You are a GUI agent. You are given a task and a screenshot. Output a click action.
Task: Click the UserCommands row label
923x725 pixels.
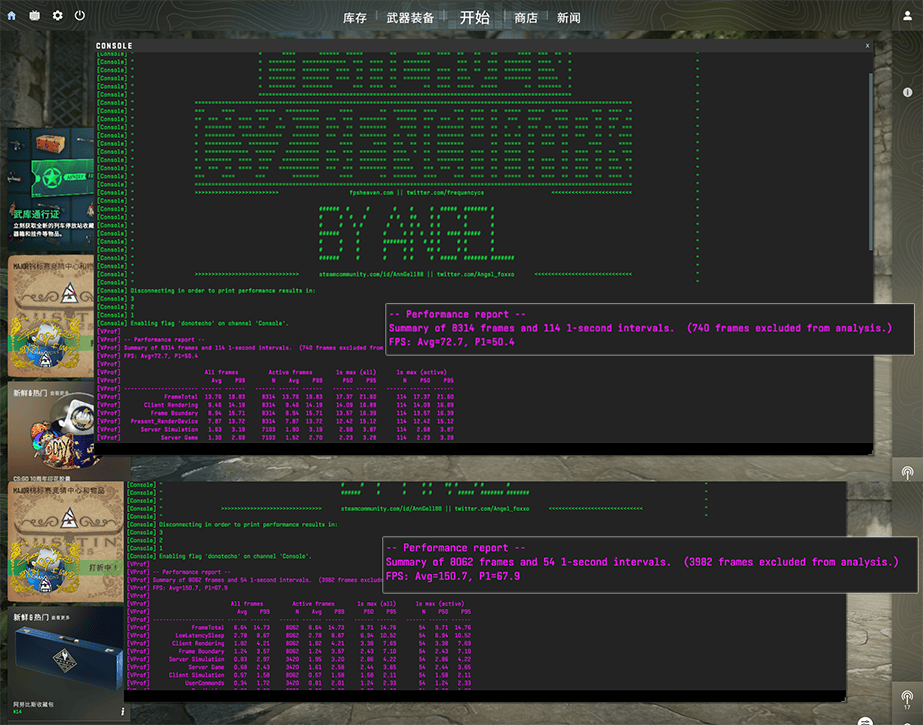coord(204,683)
